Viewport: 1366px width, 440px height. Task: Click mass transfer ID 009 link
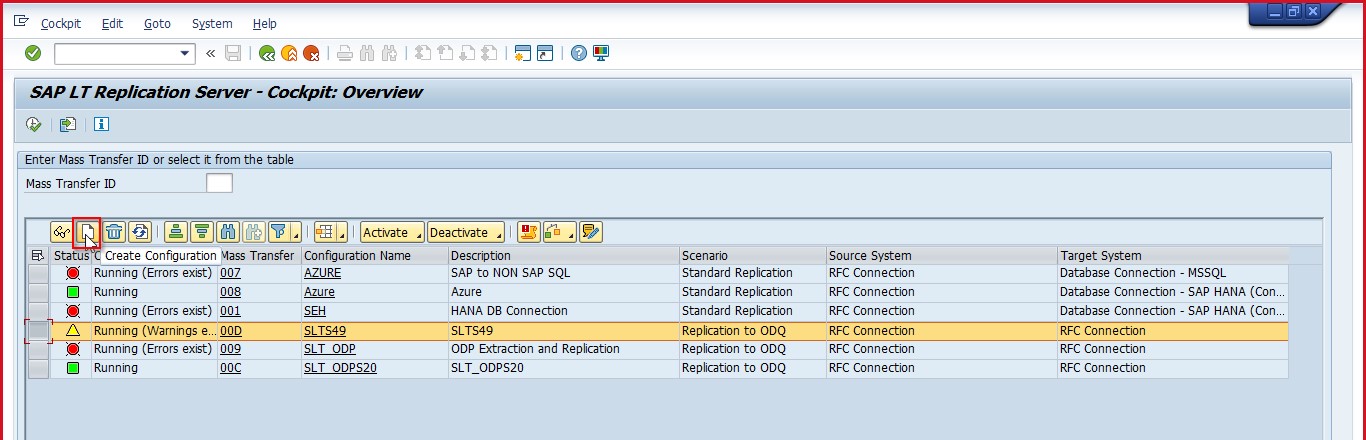tap(230, 349)
